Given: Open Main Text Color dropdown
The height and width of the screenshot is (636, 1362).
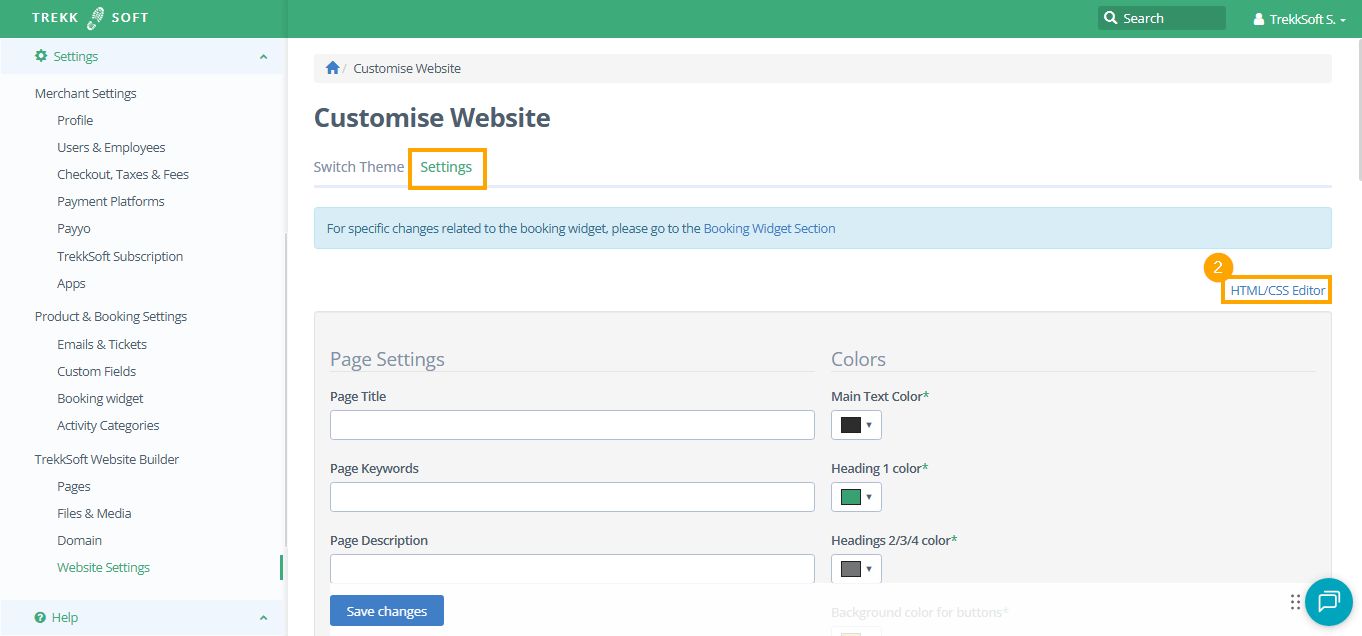Looking at the screenshot, I should pos(856,425).
